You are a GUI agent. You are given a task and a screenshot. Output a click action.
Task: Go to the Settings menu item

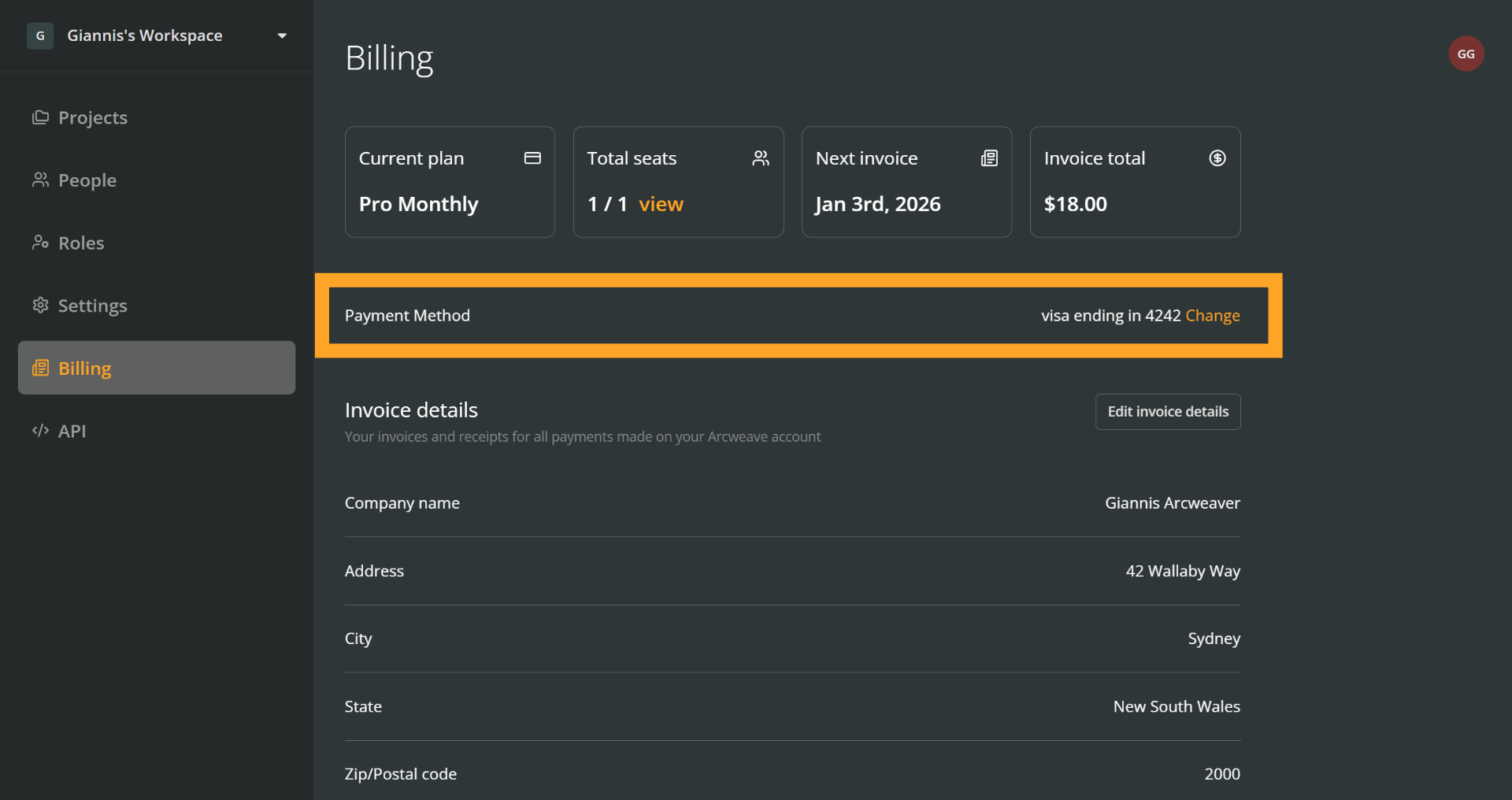92,306
